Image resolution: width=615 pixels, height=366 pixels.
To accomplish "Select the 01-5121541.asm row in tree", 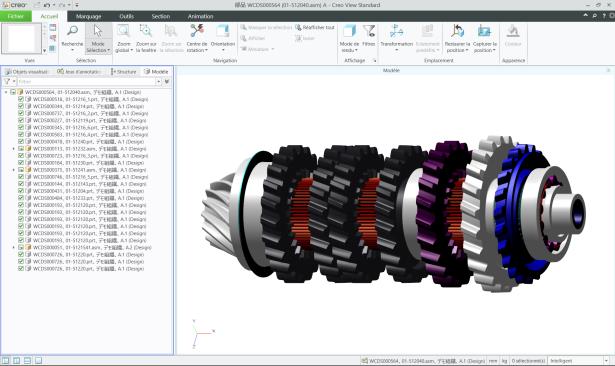I will 92,248.
